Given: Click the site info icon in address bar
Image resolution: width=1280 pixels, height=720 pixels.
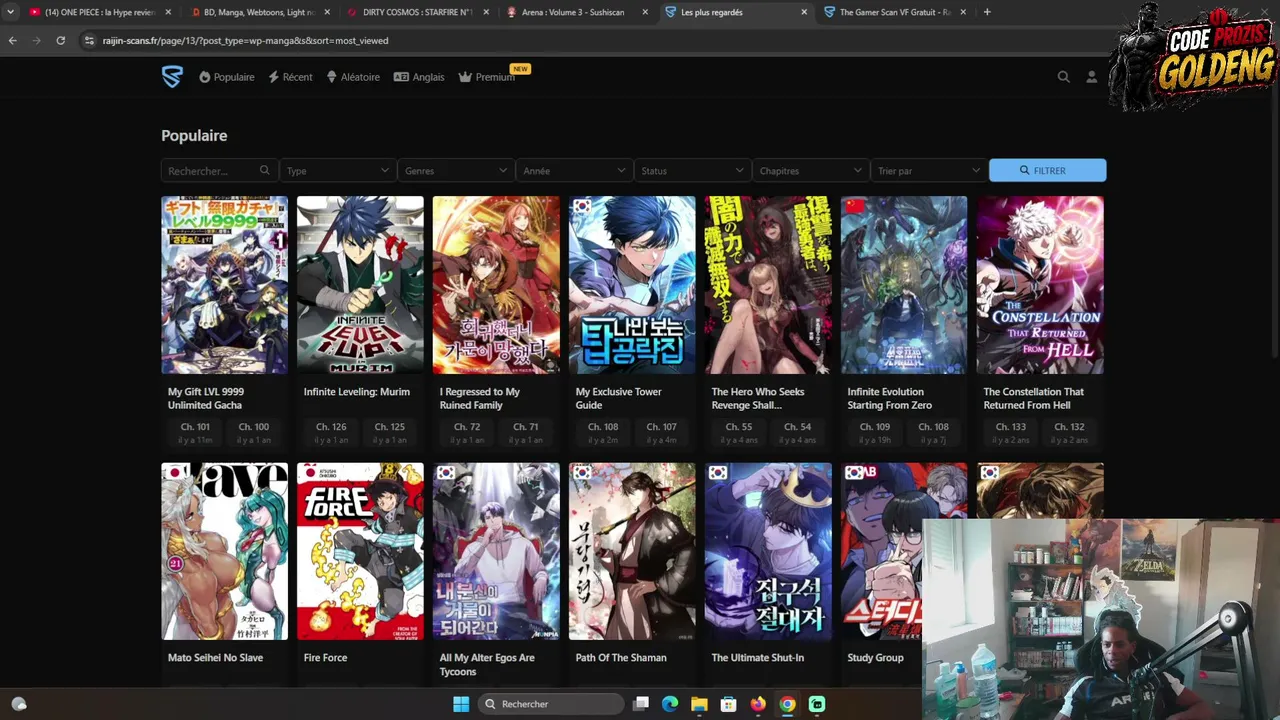Looking at the screenshot, I should coord(89,40).
